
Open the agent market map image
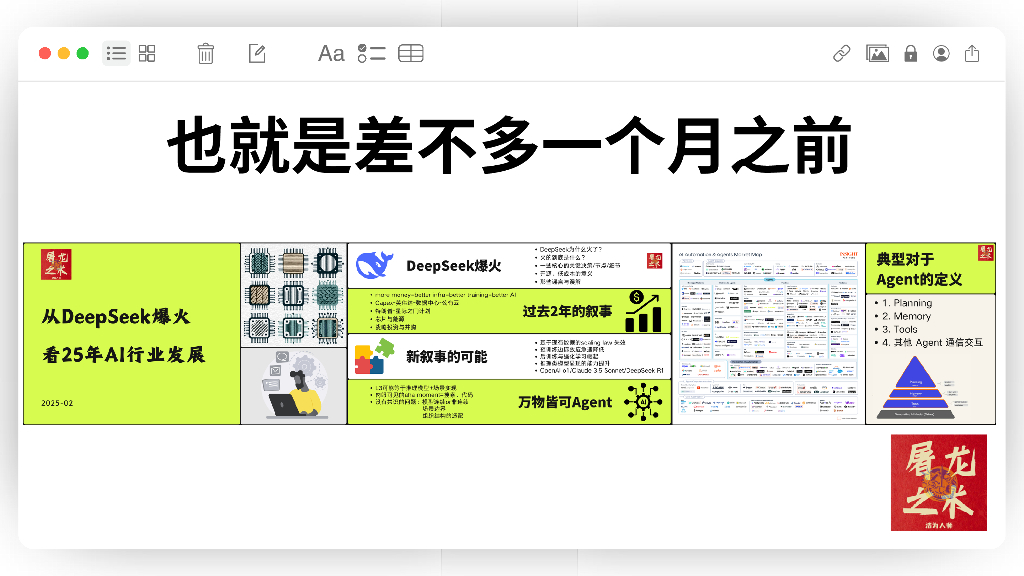coord(769,334)
